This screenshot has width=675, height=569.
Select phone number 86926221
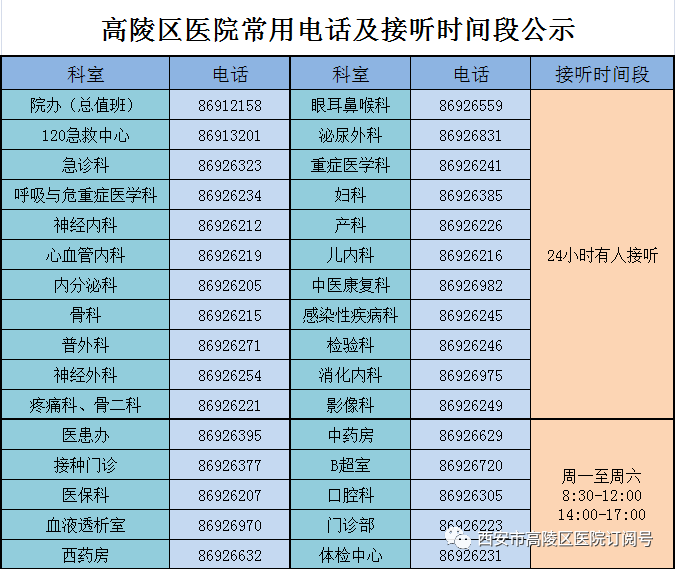pyautogui.click(x=229, y=405)
